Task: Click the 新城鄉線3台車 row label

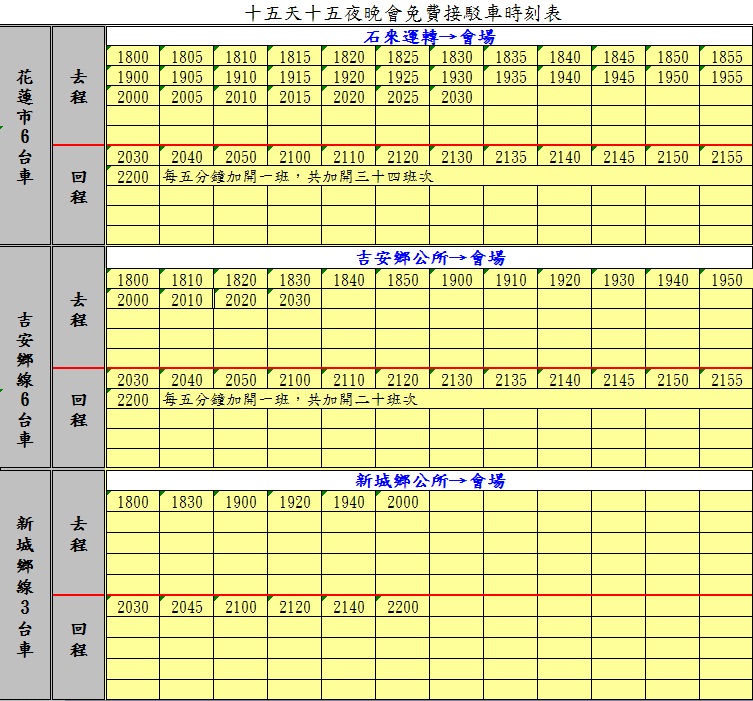Action: click(x=25, y=585)
